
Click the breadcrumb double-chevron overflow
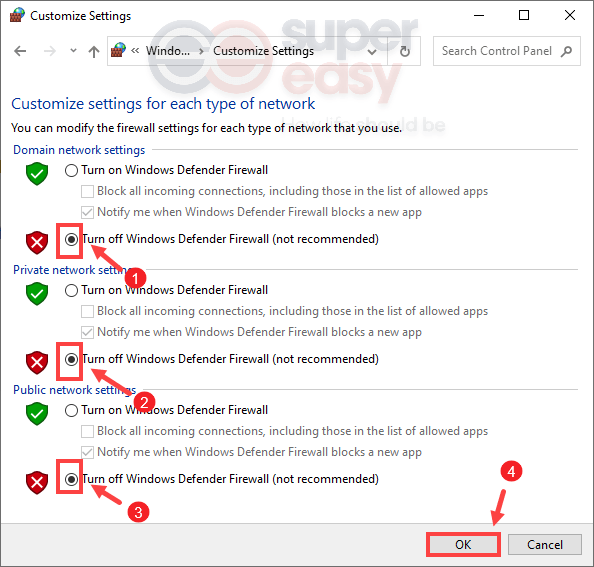tap(135, 50)
